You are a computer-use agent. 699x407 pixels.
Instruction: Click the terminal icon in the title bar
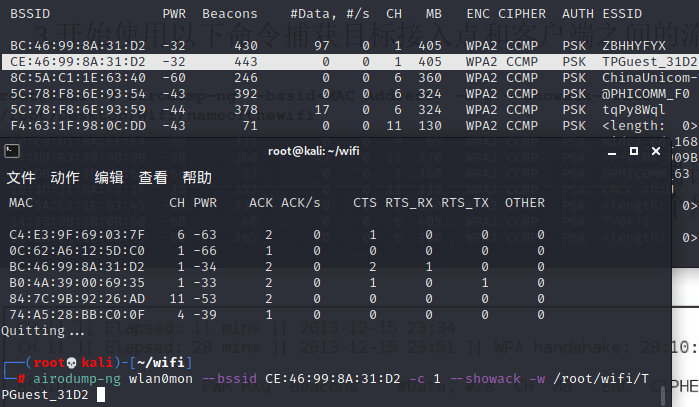[12, 151]
